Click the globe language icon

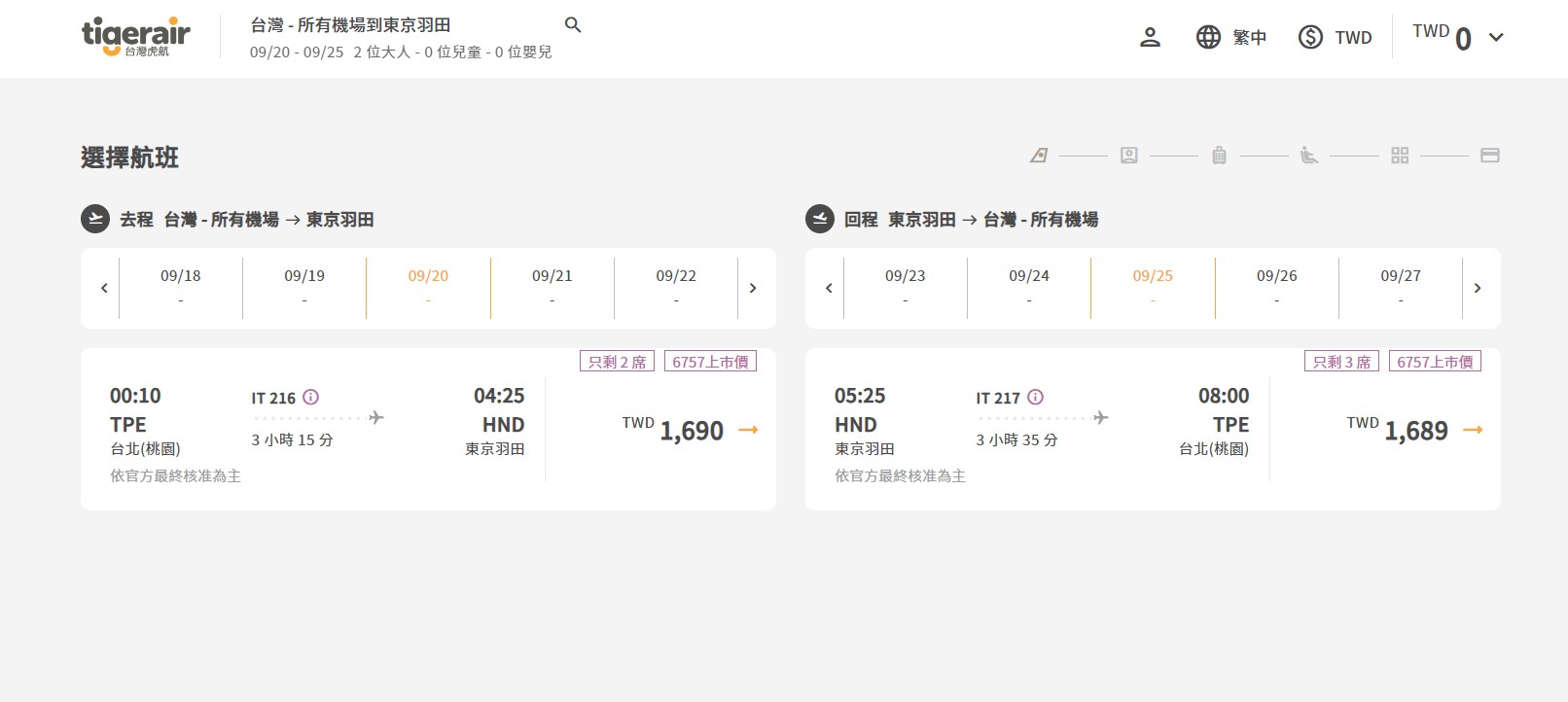tap(1208, 38)
